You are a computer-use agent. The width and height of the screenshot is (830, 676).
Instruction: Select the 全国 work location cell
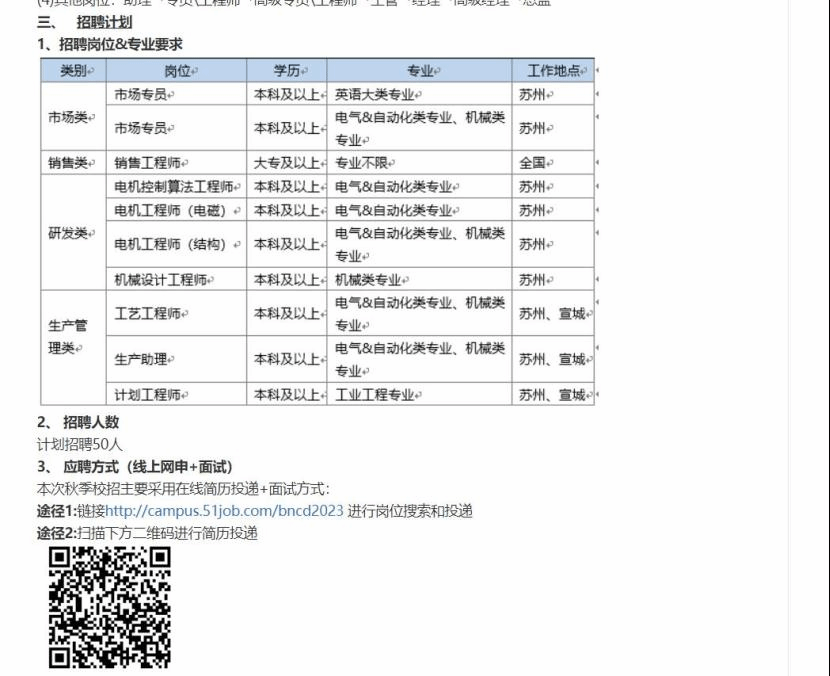coord(532,163)
